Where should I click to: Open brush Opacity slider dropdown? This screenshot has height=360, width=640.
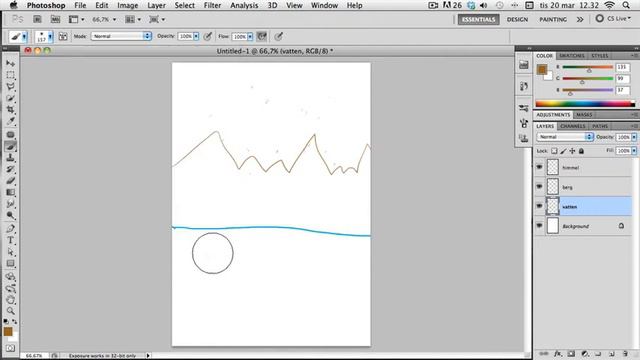point(196,36)
